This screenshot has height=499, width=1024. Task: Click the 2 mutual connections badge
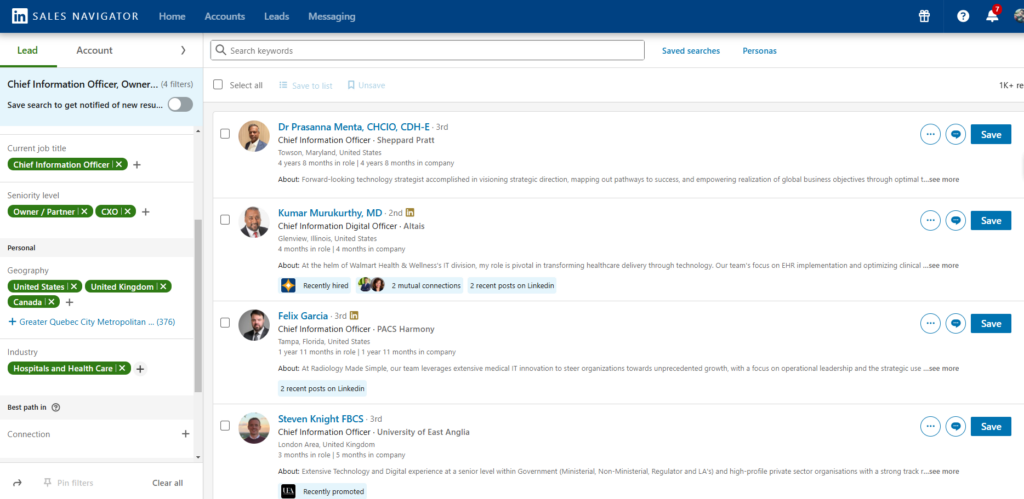409,285
